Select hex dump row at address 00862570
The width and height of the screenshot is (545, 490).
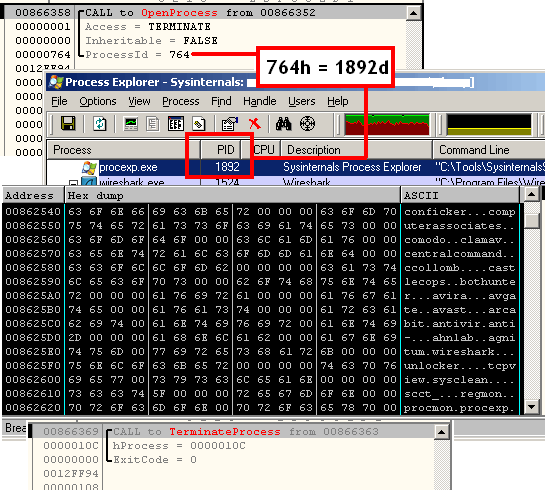261,254
